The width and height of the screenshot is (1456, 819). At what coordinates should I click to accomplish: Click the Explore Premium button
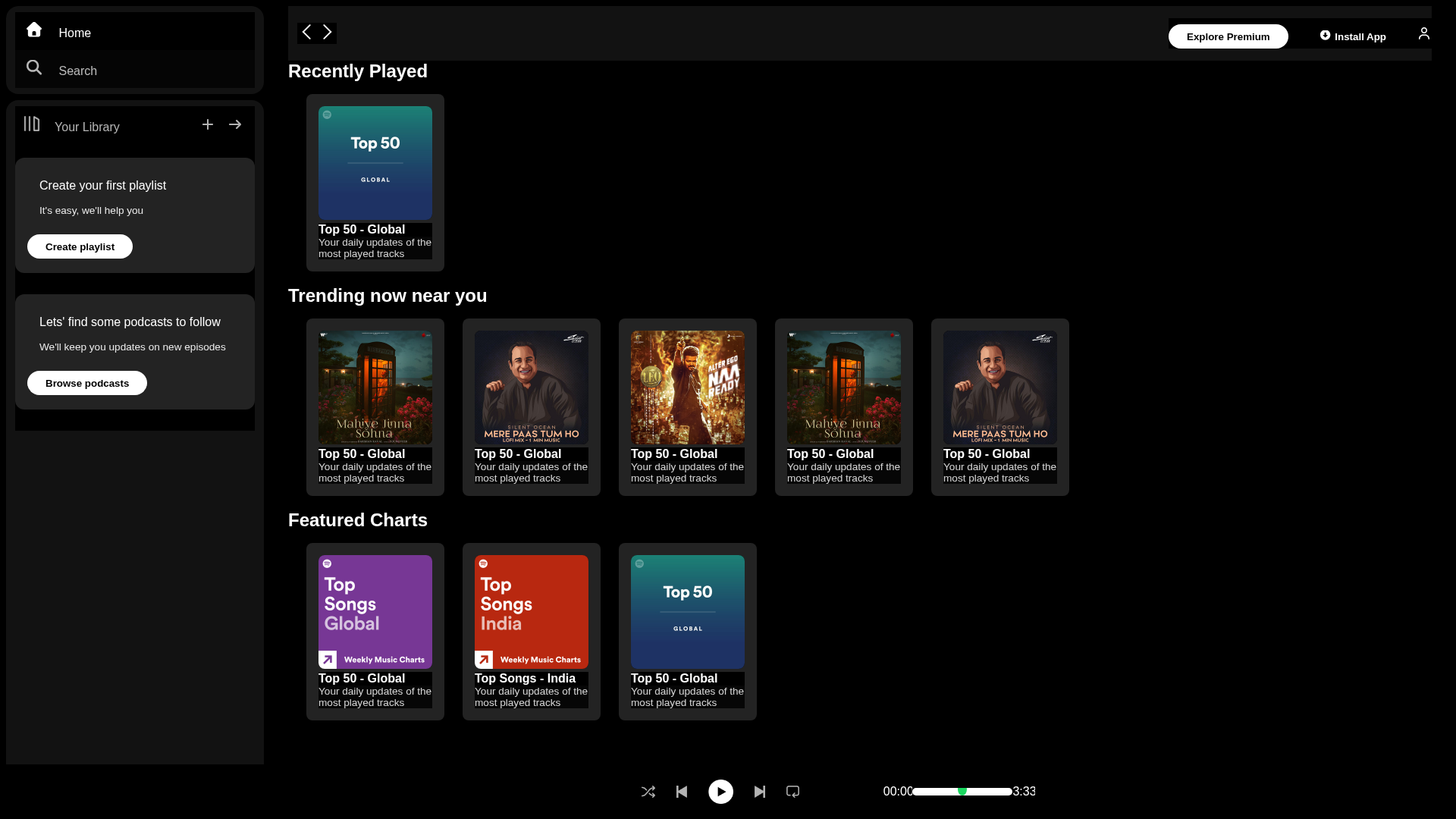click(x=1228, y=36)
